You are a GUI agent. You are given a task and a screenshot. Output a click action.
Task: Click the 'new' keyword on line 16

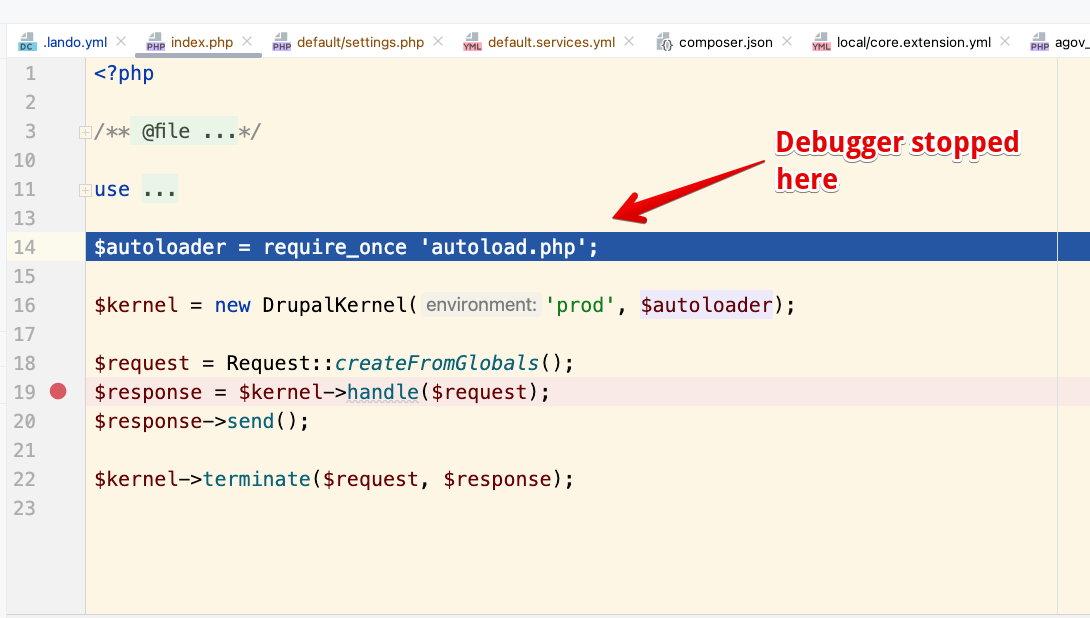pyautogui.click(x=232, y=305)
